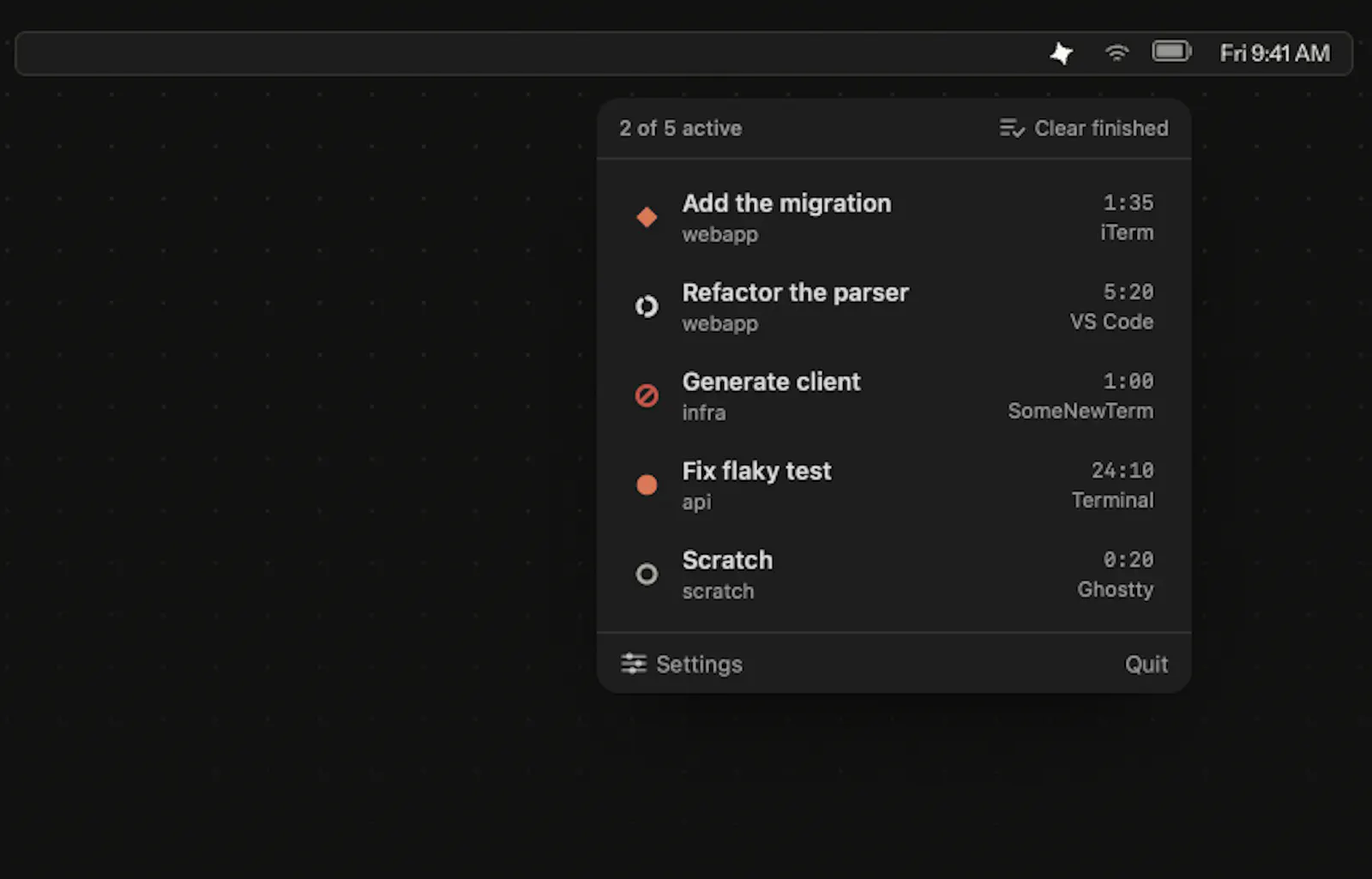This screenshot has width=1372, height=879.
Task: Open the clock showing Fri 9:41 AM
Action: 1275,53
